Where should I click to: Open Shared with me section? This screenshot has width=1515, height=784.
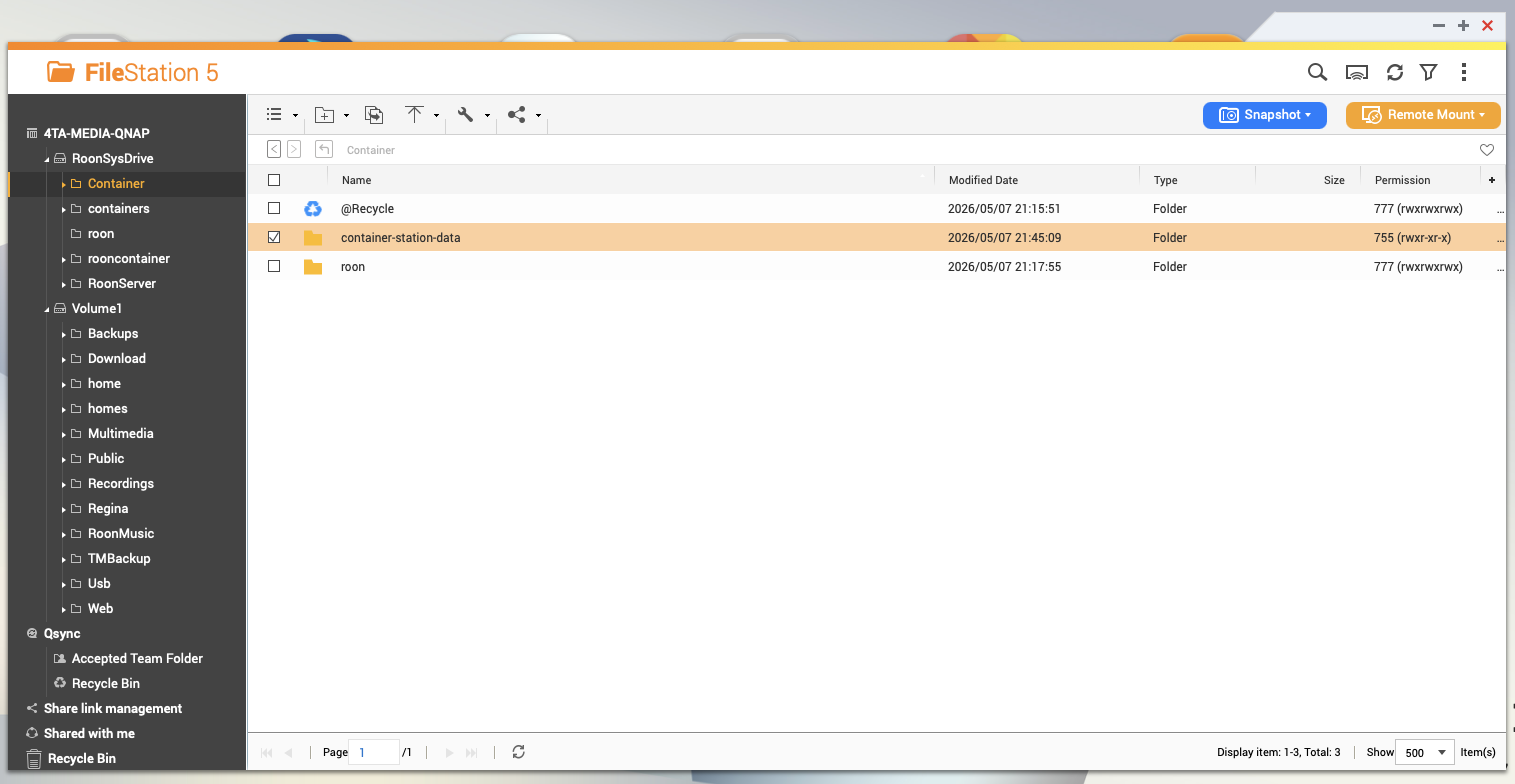click(x=89, y=733)
